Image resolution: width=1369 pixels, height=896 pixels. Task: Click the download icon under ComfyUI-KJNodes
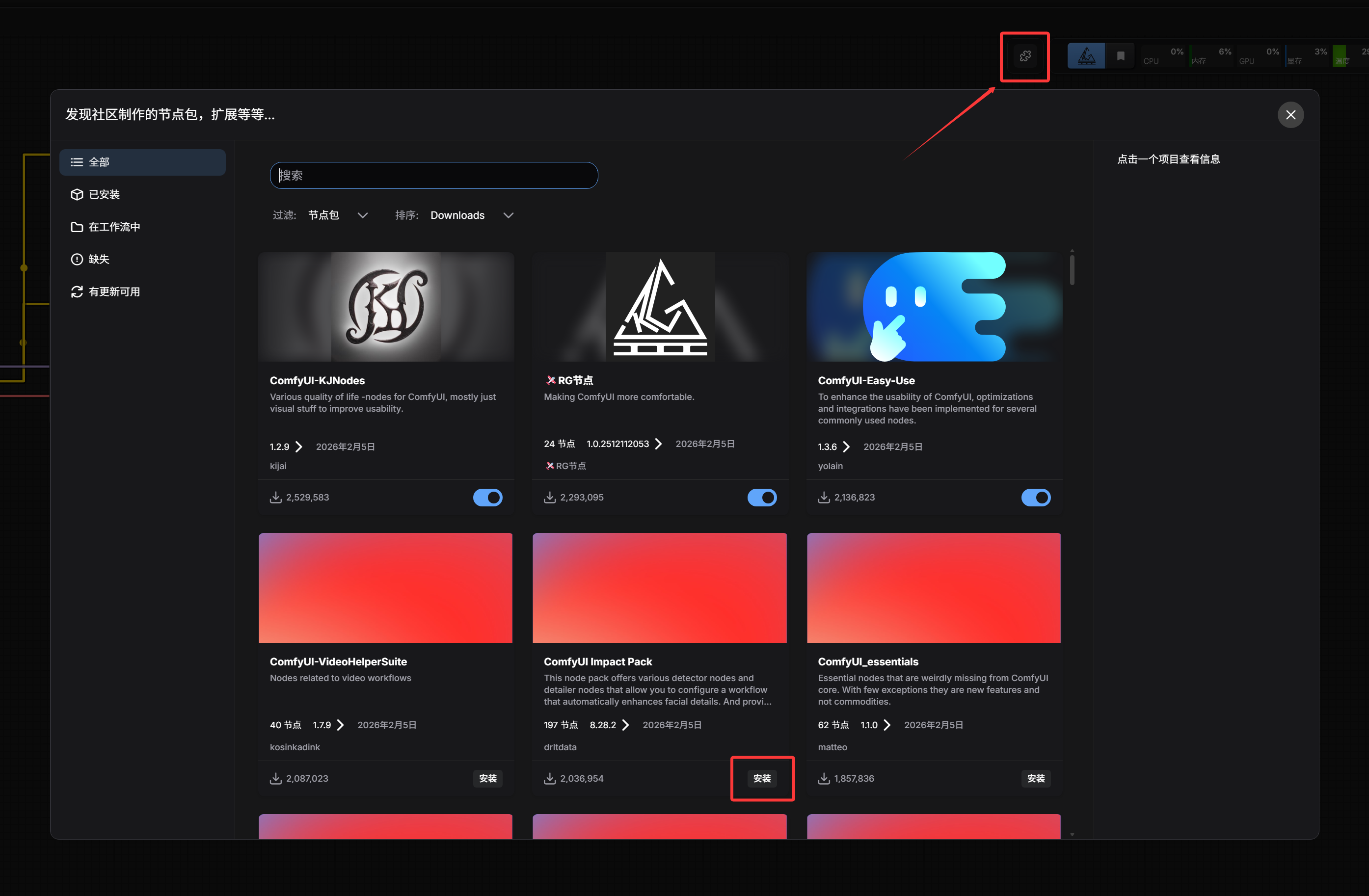click(275, 498)
